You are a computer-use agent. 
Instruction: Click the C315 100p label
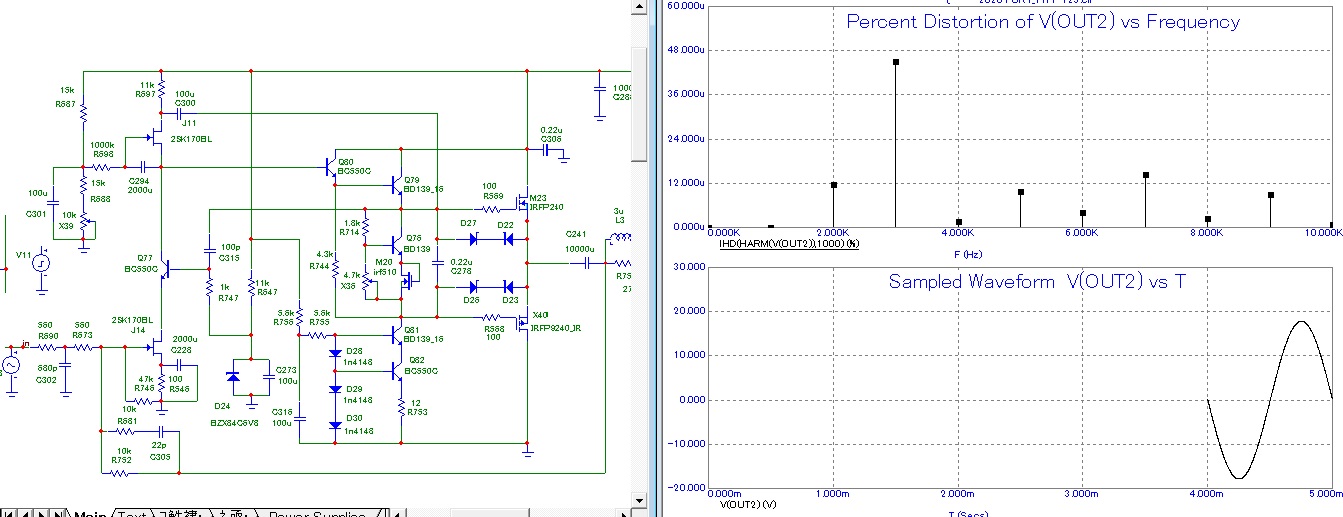point(230,250)
